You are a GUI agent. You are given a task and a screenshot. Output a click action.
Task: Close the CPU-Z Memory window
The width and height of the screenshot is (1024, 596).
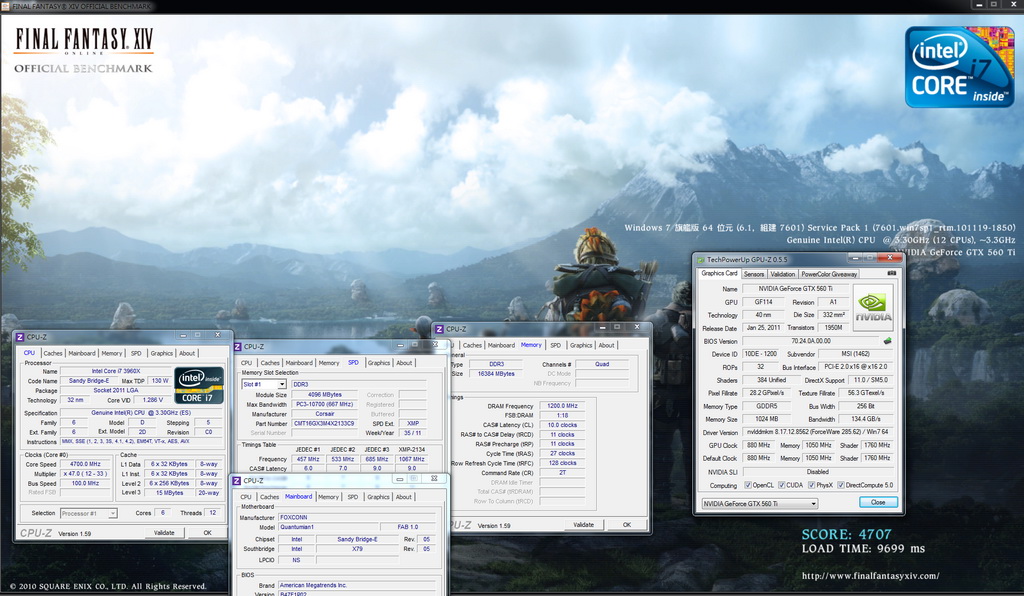pyautogui.click(x=637, y=326)
